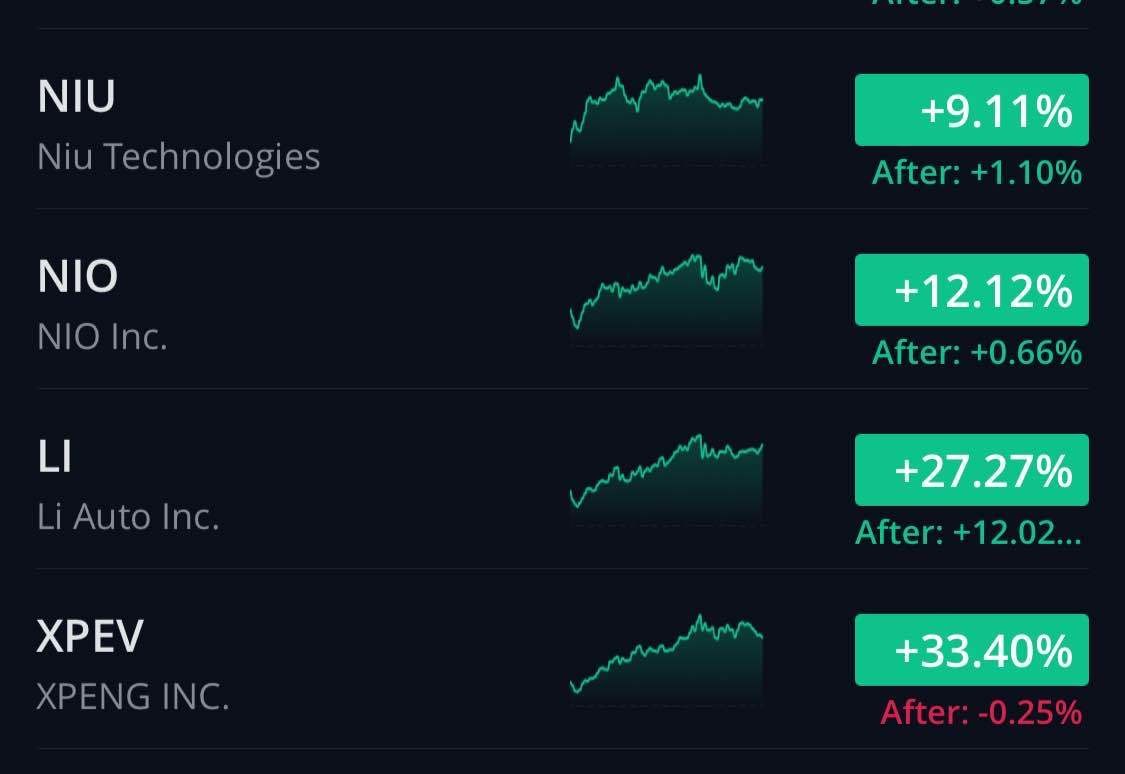Select the Li Auto Inc. company name

coord(128,517)
